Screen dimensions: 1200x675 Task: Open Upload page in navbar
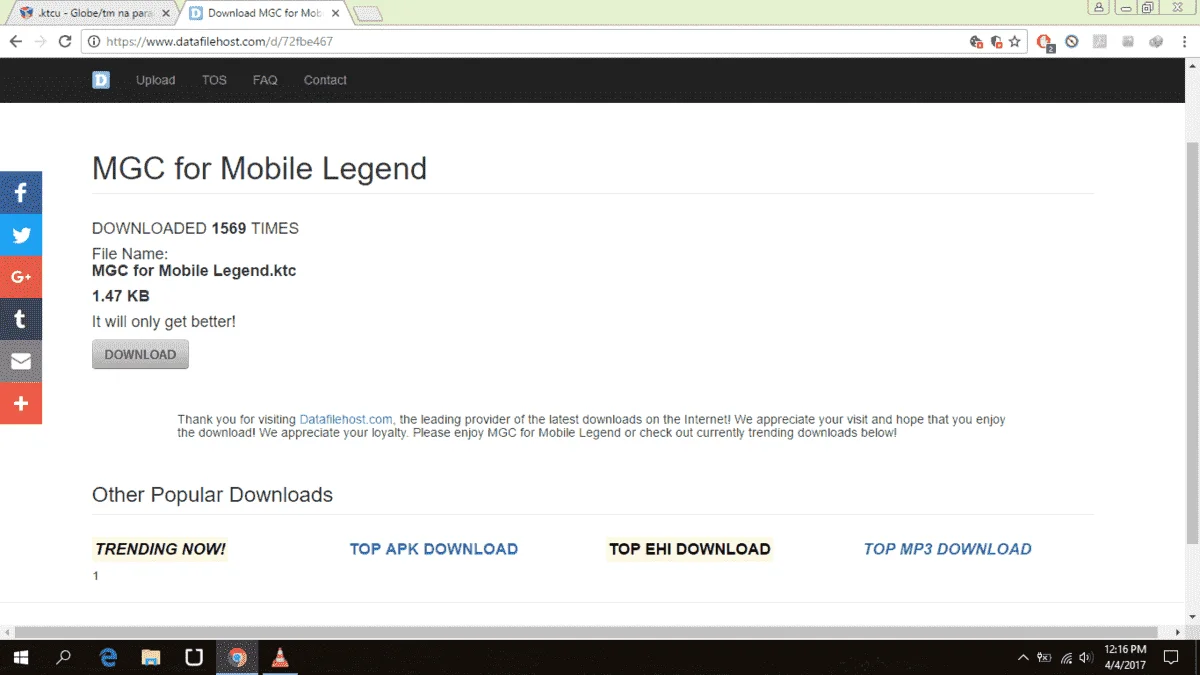[x=155, y=80]
